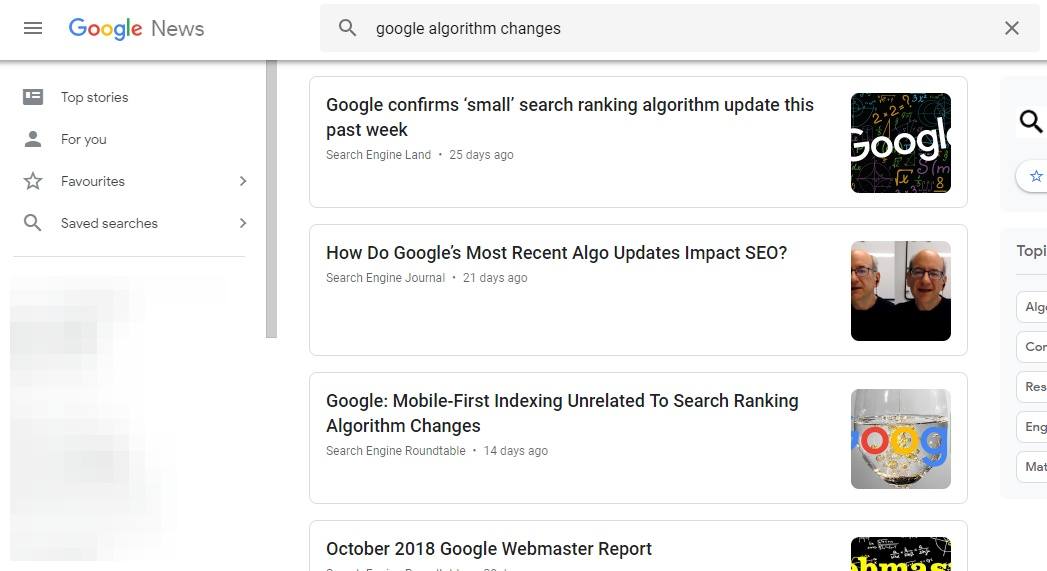The height and width of the screenshot is (571, 1047).
Task: Clear the search query with X icon
Action: point(1012,28)
